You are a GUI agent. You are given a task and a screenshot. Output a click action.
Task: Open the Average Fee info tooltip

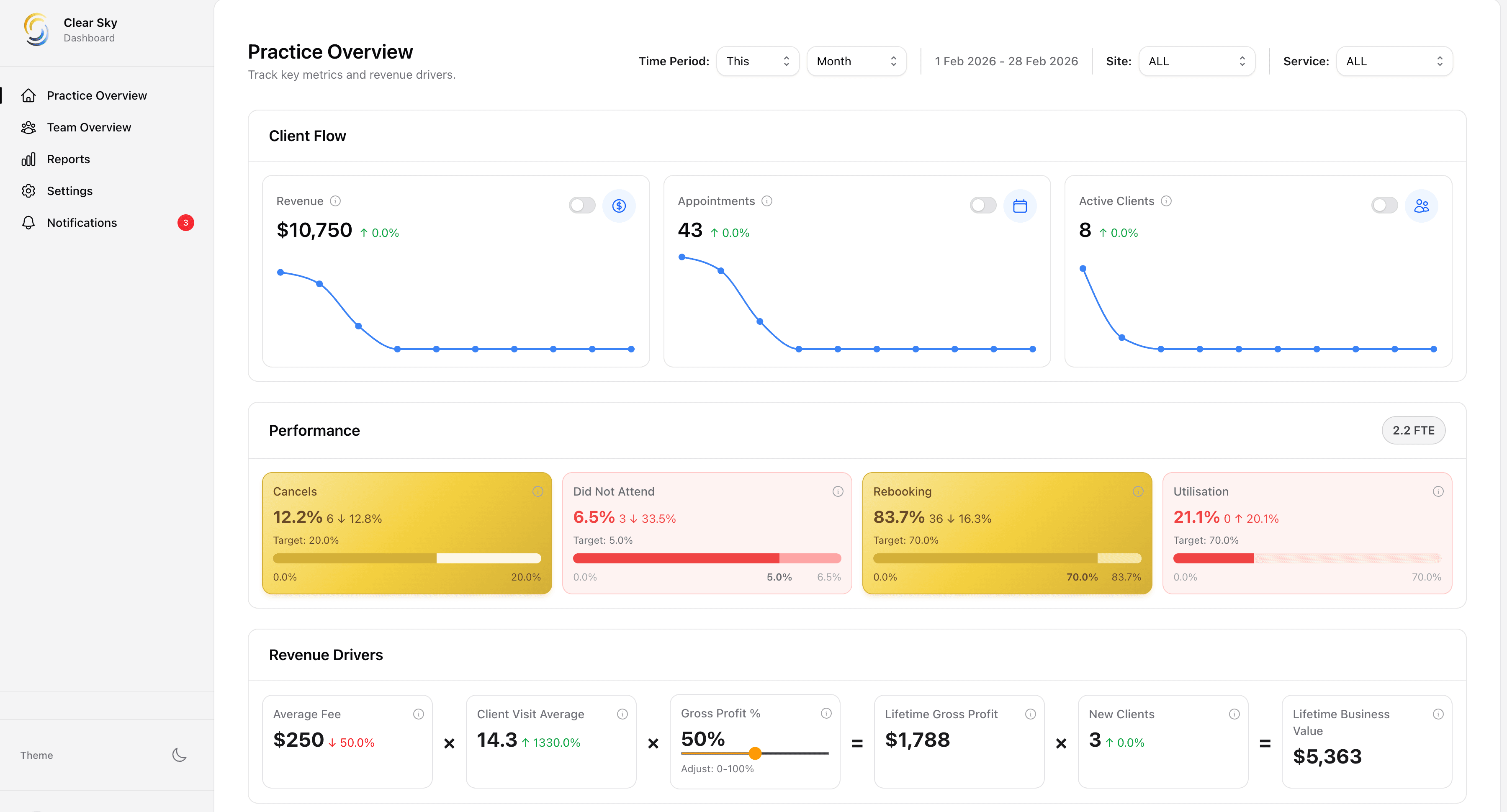(418, 714)
